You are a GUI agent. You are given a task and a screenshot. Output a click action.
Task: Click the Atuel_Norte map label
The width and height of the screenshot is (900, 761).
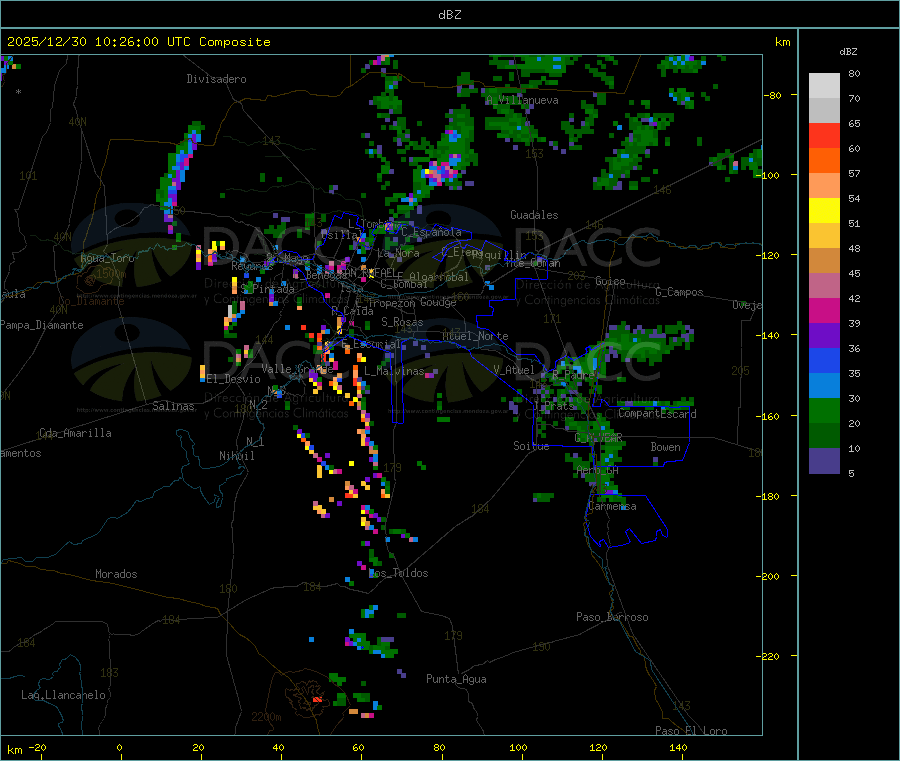(x=475, y=336)
